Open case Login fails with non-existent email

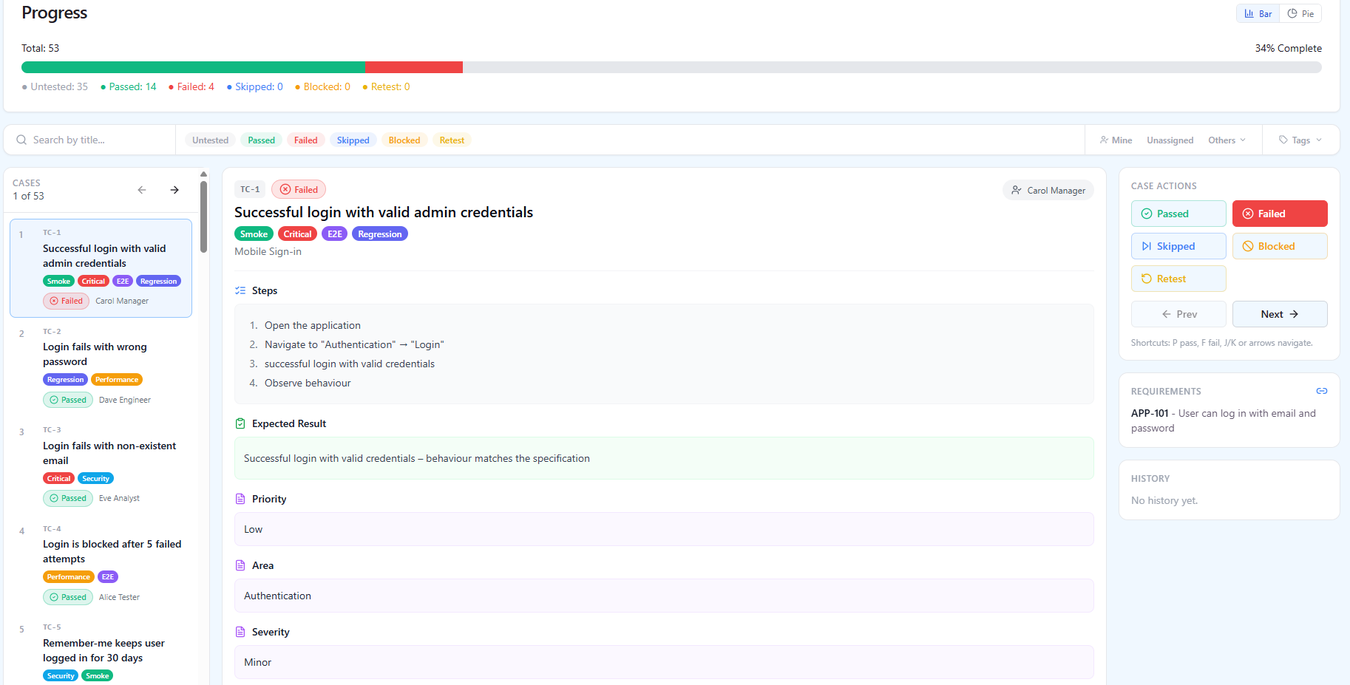[101, 466]
